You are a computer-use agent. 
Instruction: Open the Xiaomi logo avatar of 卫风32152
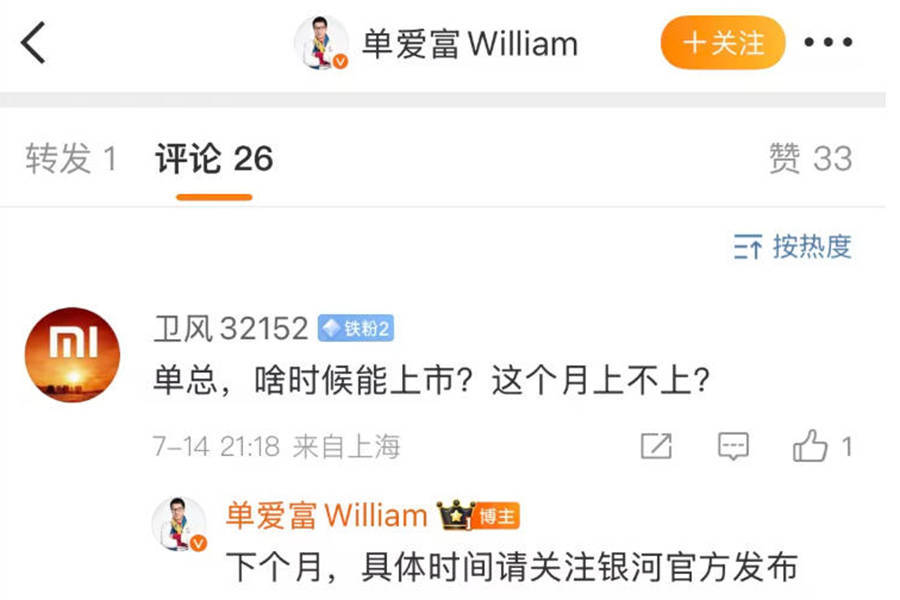coord(72,355)
